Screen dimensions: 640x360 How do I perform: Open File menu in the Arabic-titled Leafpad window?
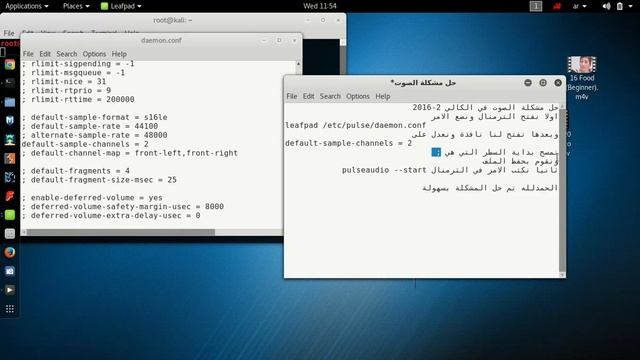point(291,96)
